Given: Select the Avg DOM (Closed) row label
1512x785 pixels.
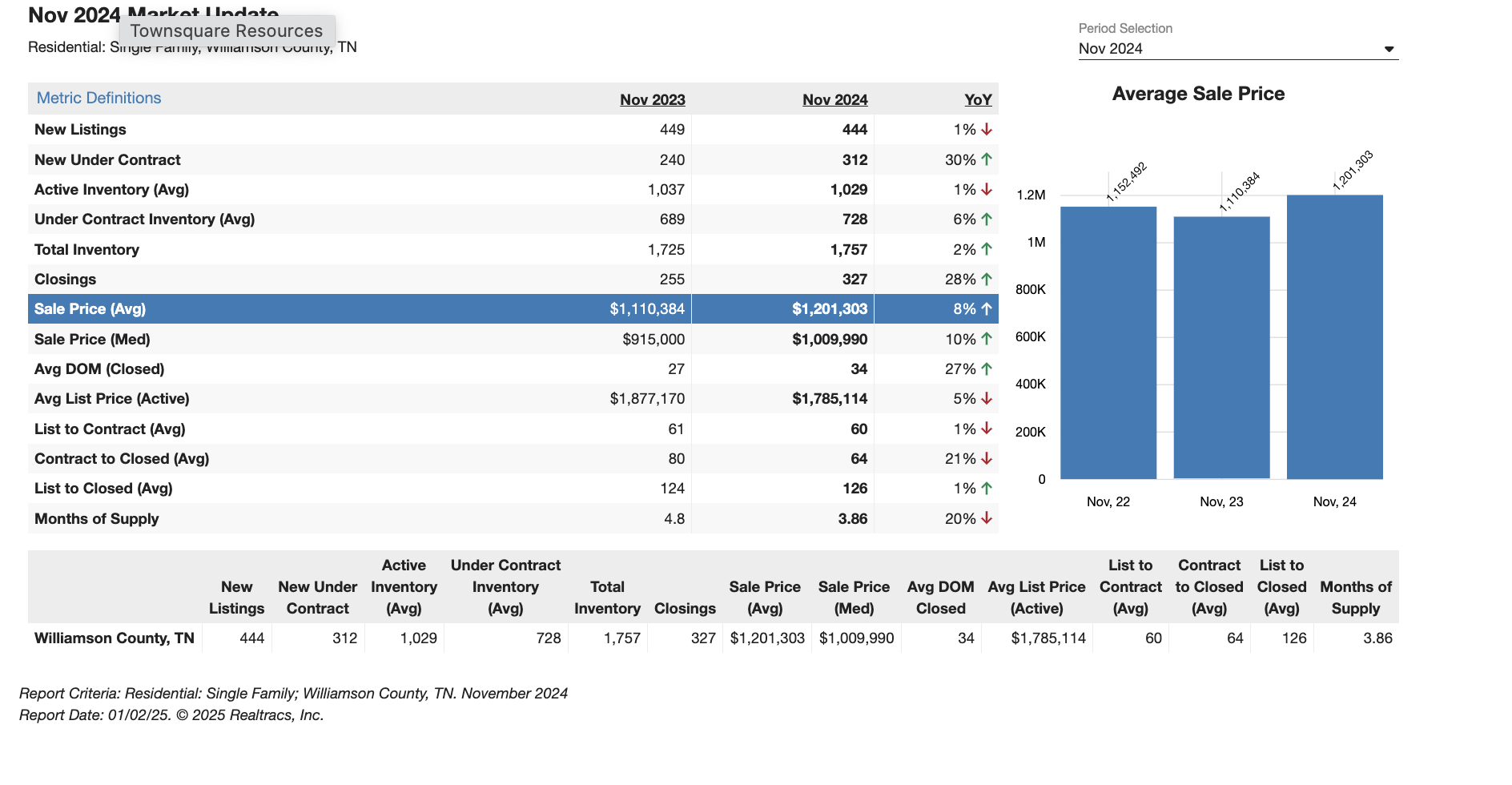Looking at the screenshot, I should click(x=99, y=369).
